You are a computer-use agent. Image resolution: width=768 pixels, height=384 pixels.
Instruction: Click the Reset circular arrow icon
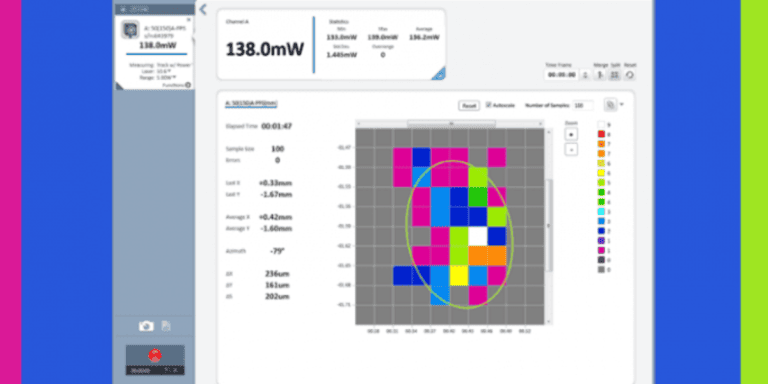pyautogui.click(x=630, y=75)
